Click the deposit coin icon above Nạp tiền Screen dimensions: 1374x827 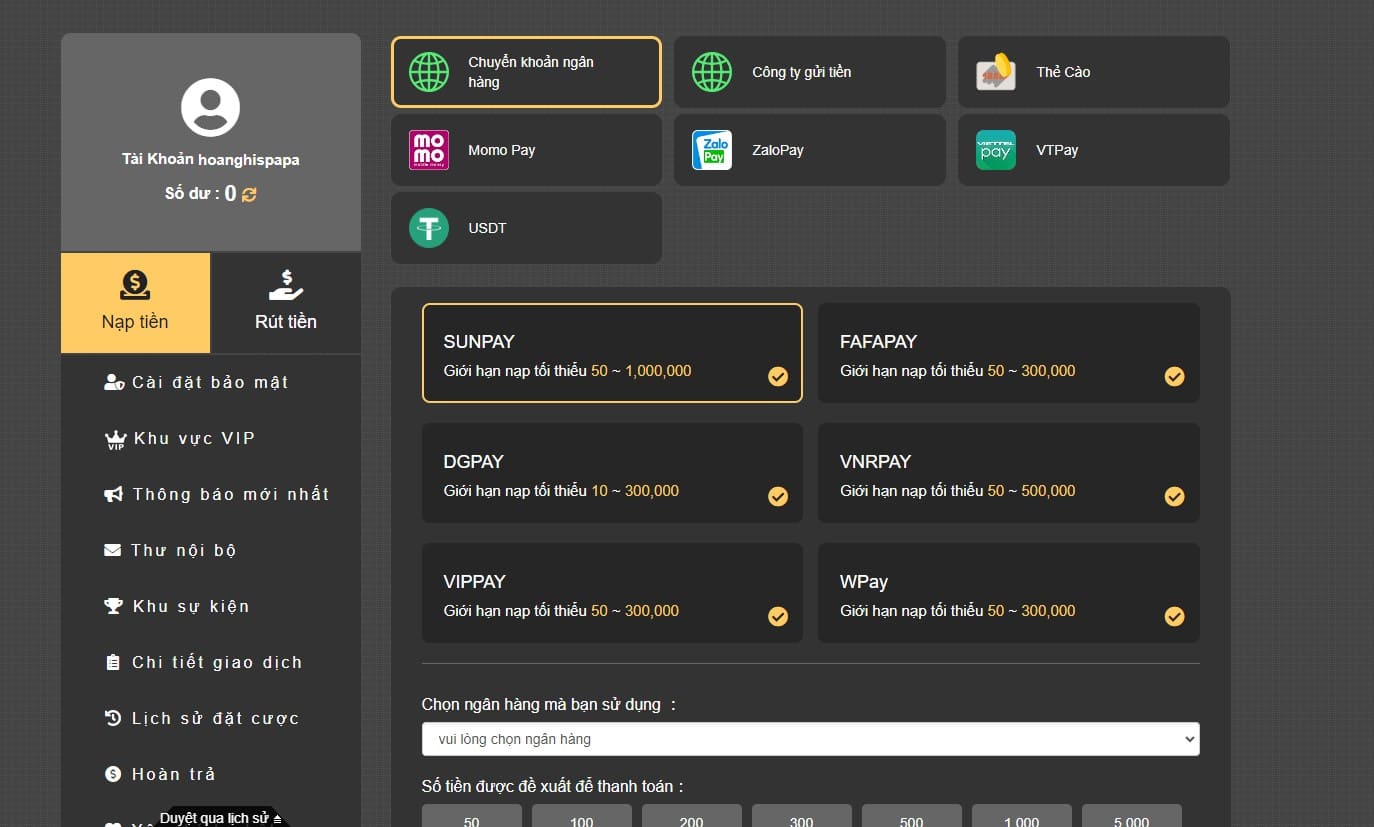(x=135, y=285)
